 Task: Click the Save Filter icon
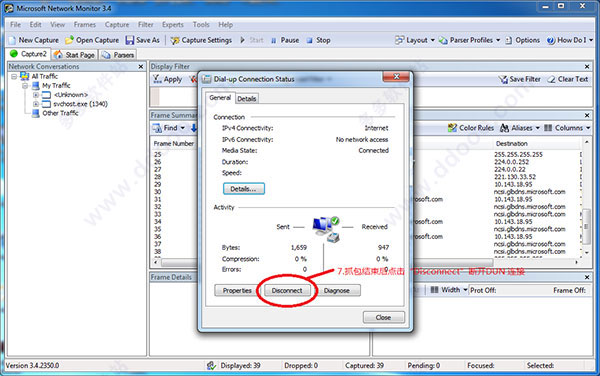pos(502,79)
